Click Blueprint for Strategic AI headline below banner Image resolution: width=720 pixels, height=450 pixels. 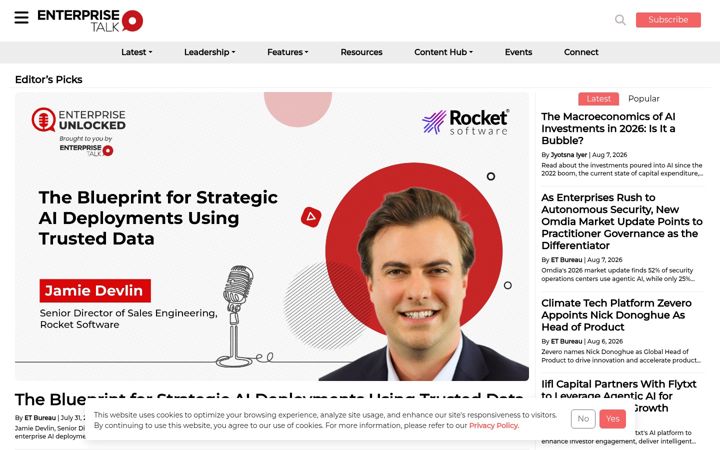(269, 399)
